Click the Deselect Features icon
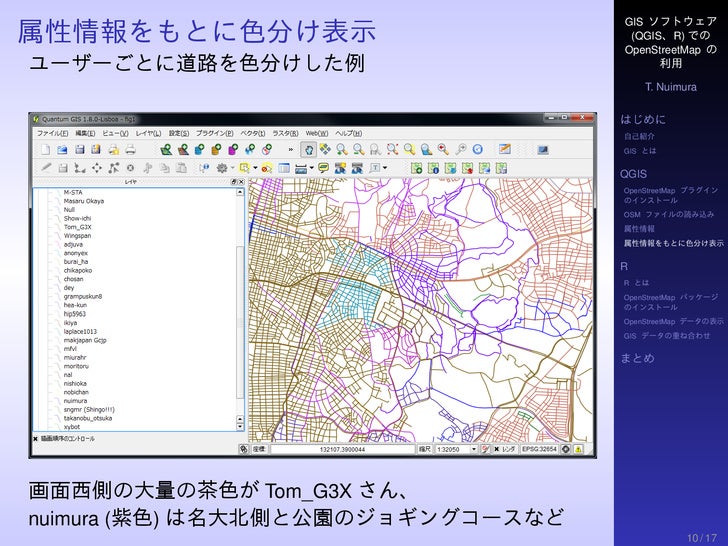 click(266, 168)
